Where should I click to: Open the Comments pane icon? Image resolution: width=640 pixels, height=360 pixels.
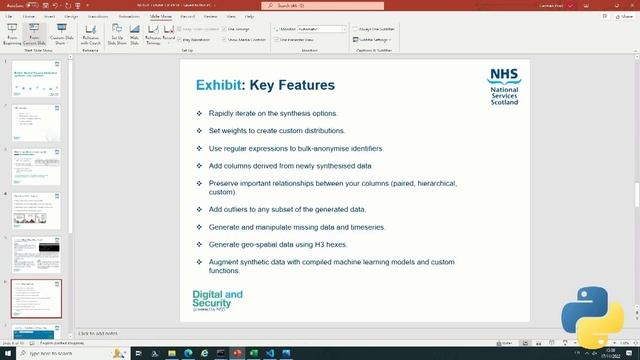tap(605, 16)
